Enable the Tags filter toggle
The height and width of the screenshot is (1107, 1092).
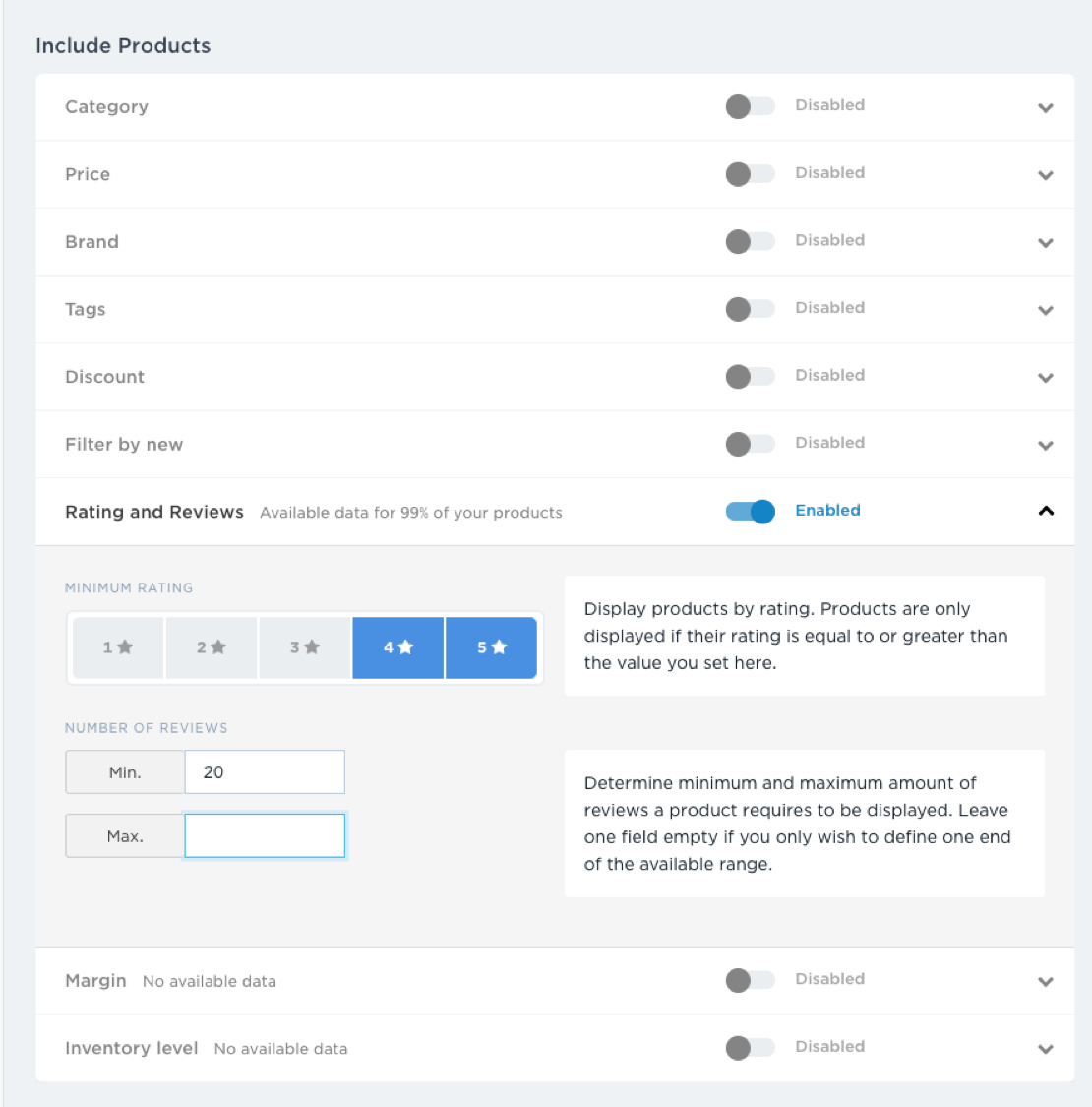750,308
